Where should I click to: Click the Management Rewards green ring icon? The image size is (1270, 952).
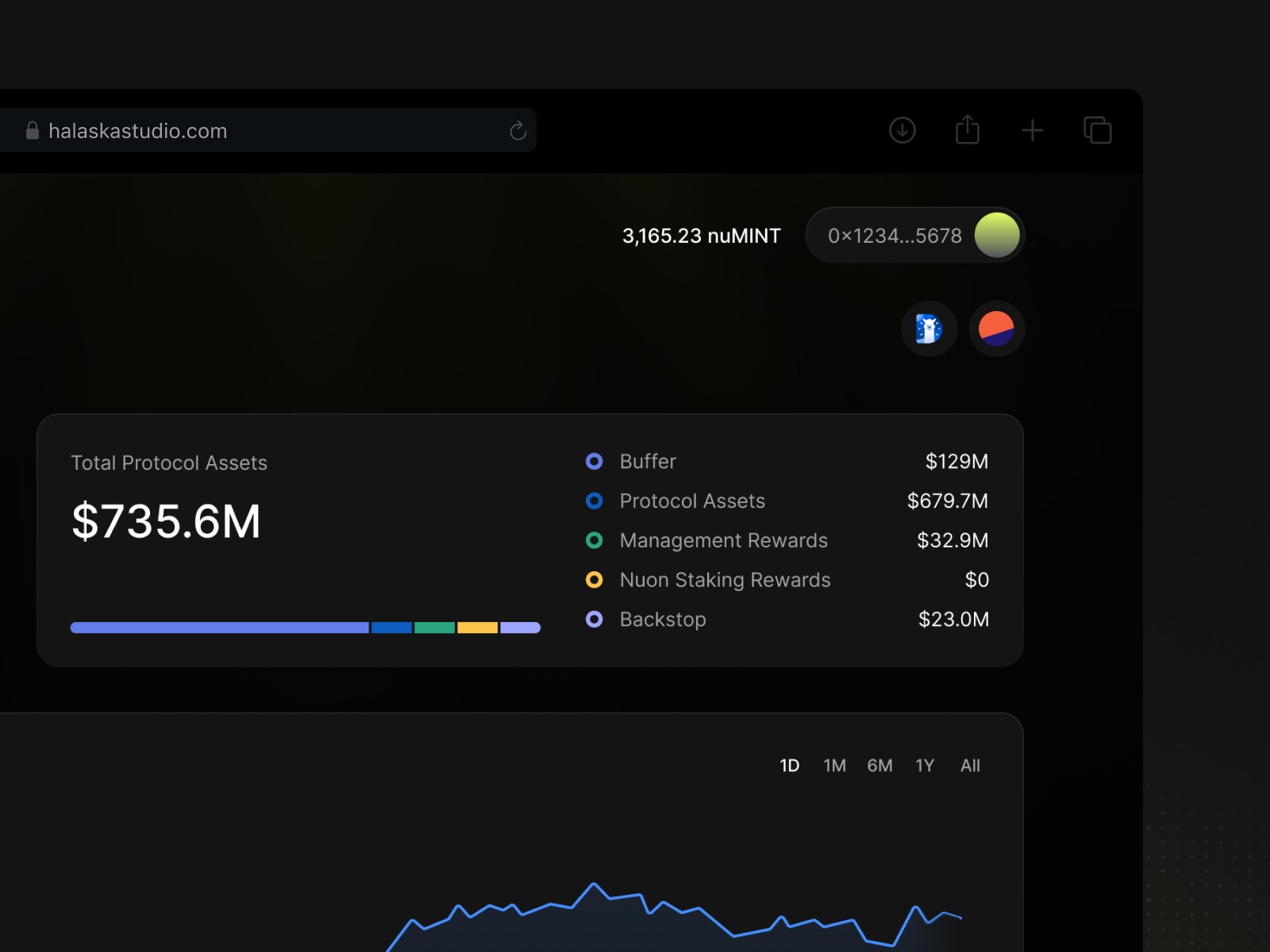594,540
